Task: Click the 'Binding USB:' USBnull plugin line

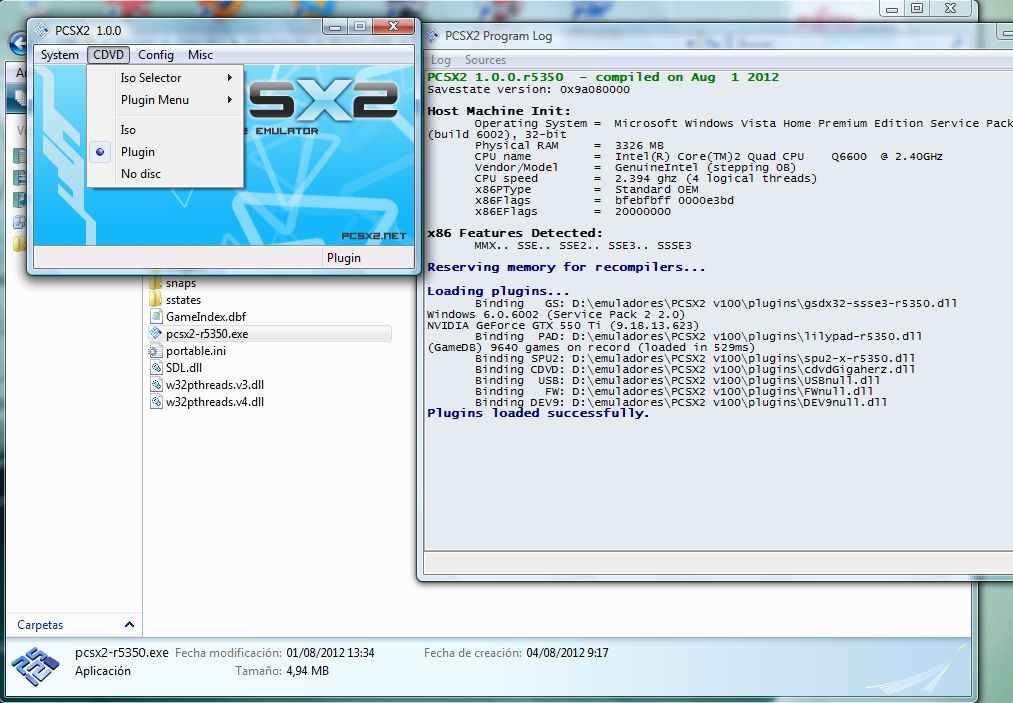Action: point(678,380)
